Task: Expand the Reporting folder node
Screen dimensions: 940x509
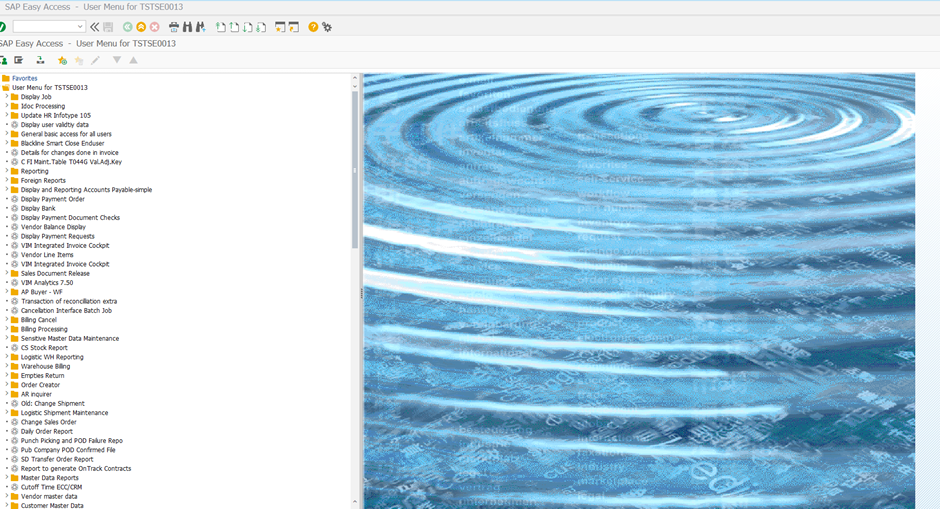Action: (x=6, y=171)
